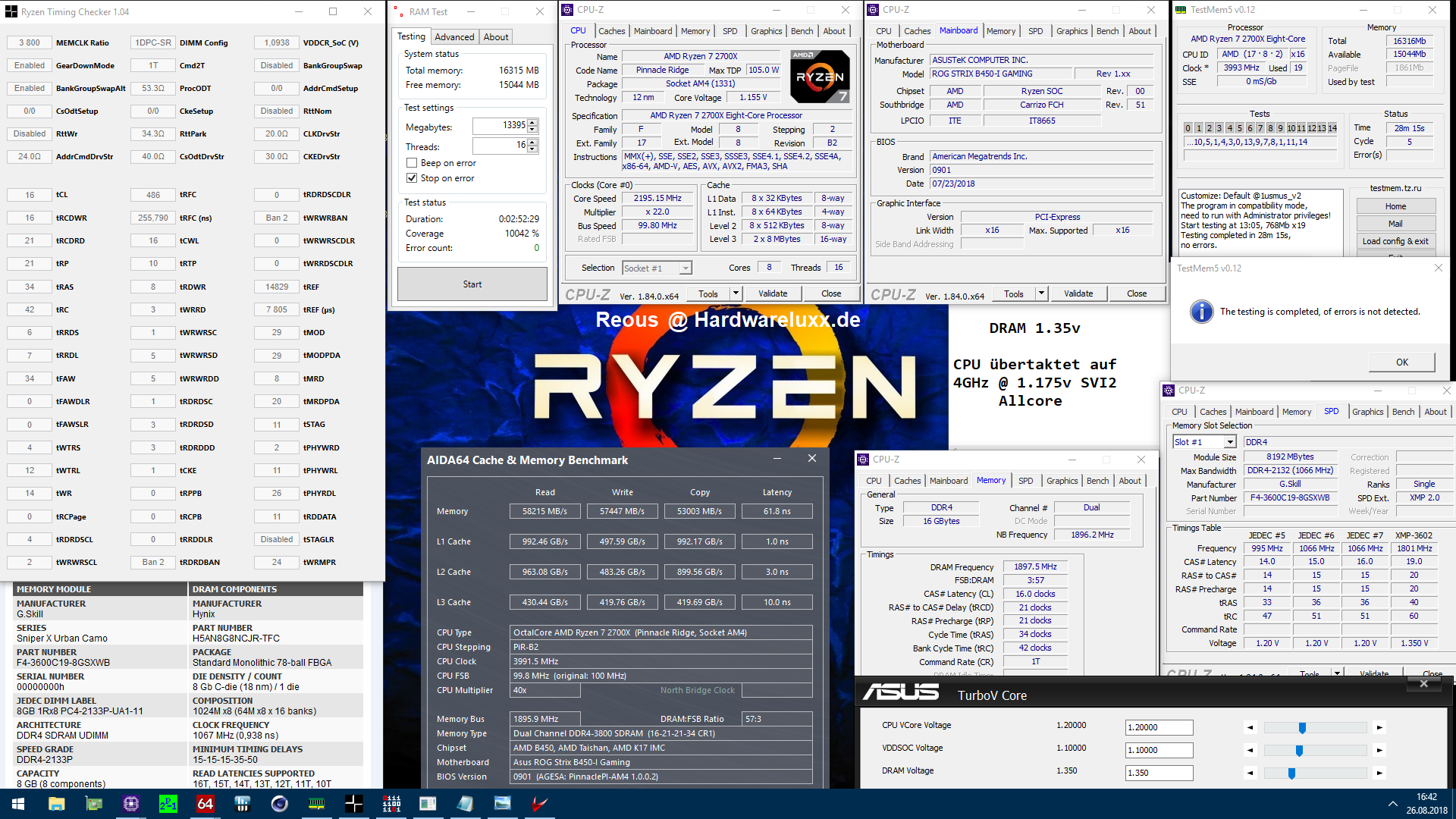The width and height of the screenshot is (1456, 819).
Task: Click OK in the TestMem5 completion dialog
Action: point(1401,362)
